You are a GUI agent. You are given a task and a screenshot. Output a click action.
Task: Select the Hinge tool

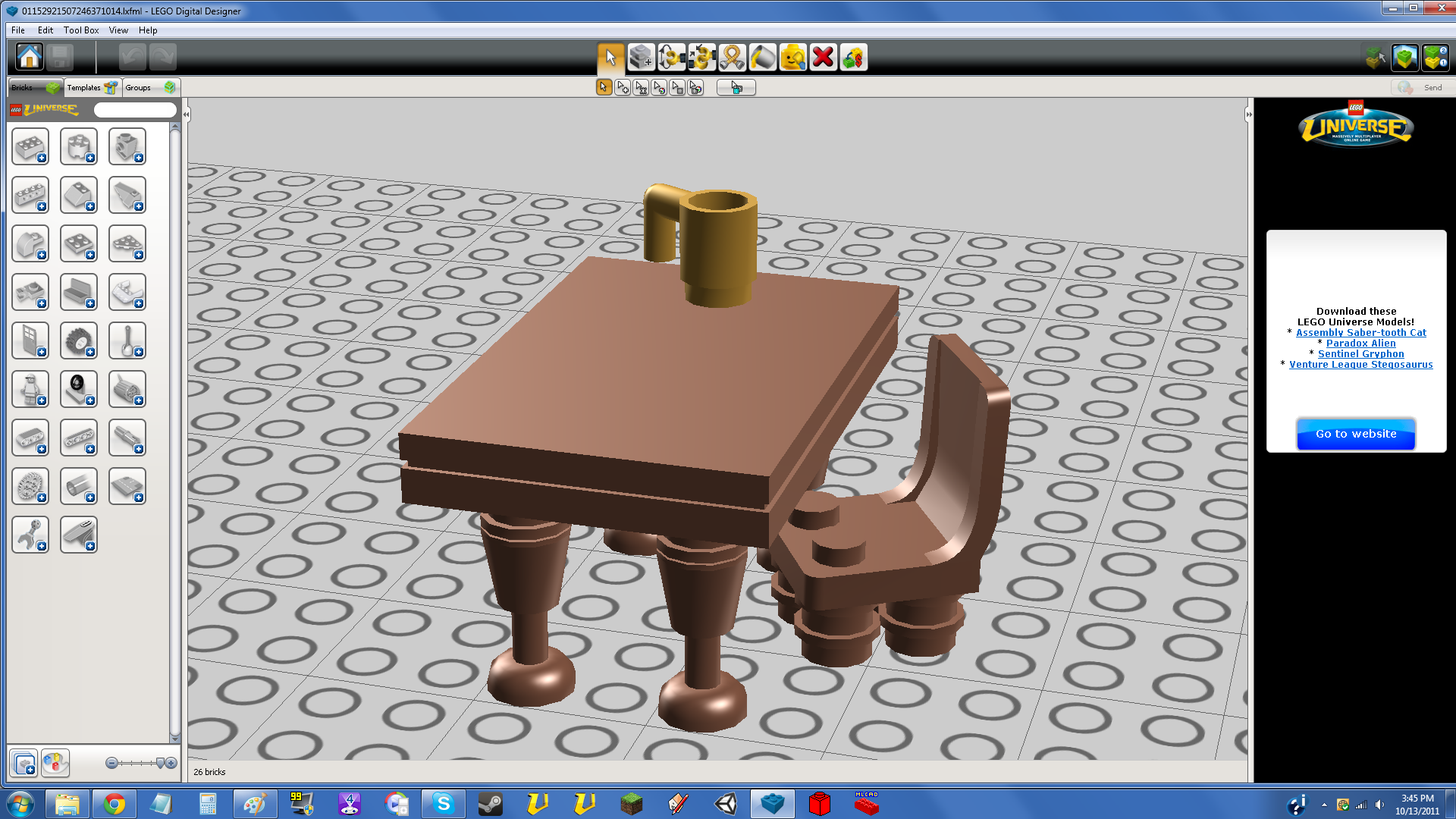[x=671, y=58]
